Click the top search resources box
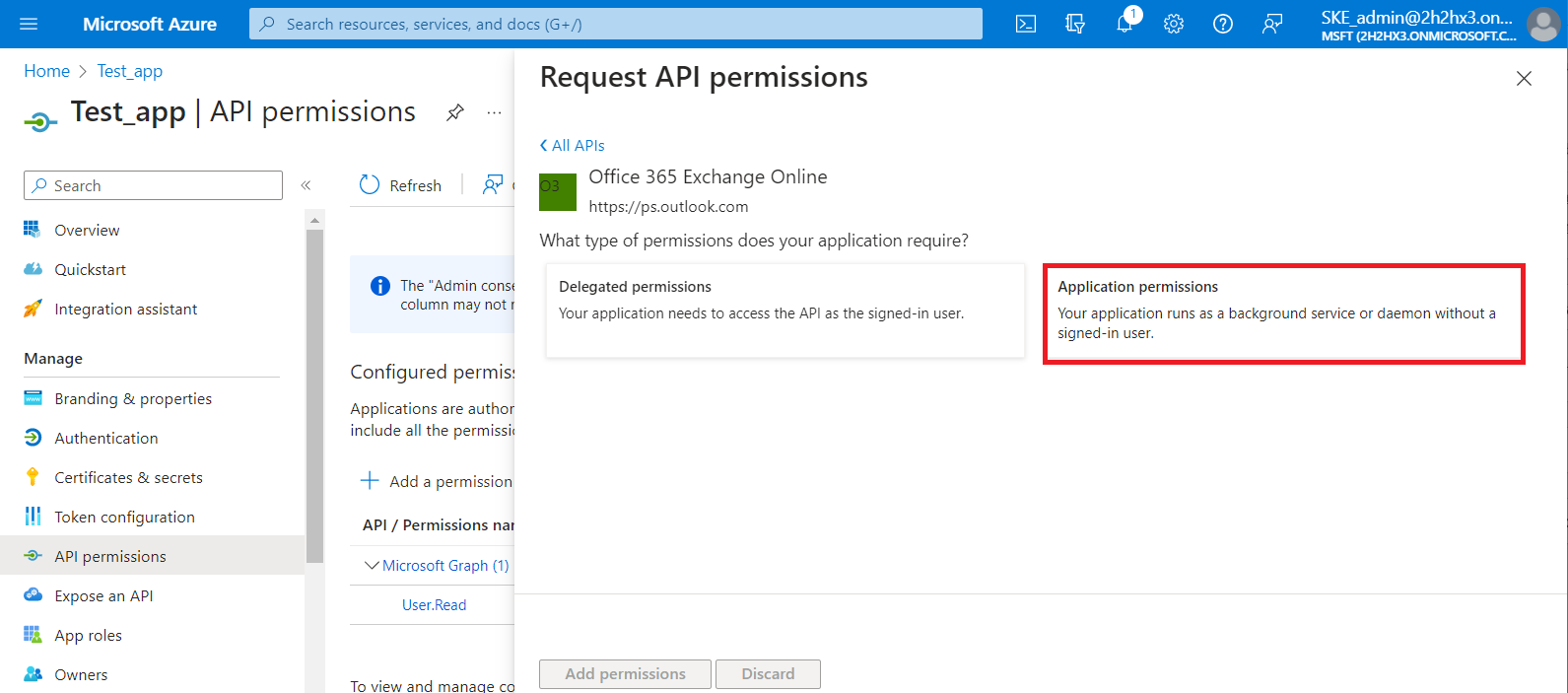The image size is (1568, 693). click(x=616, y=24)
